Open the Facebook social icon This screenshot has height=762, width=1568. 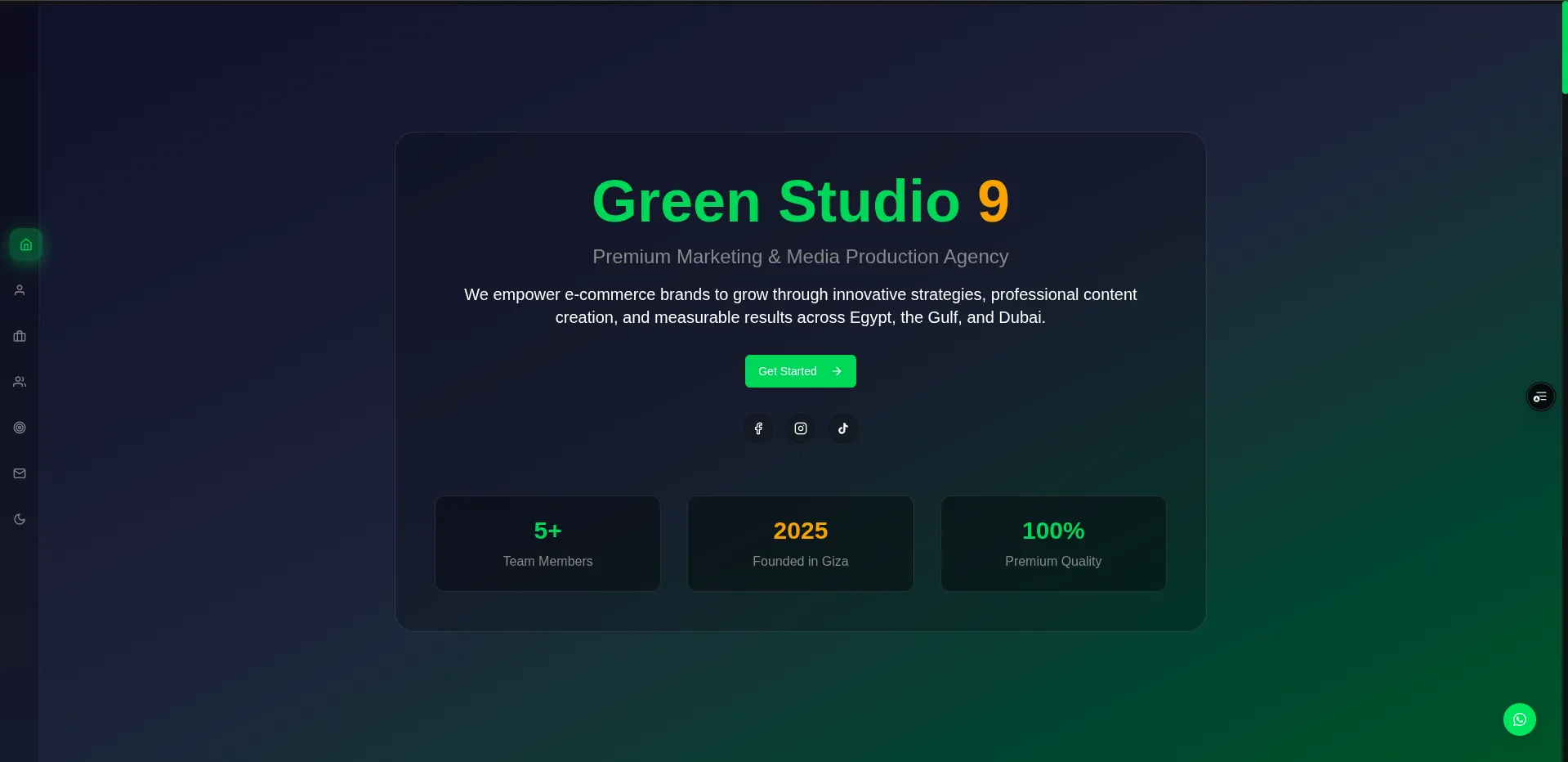[757, 428]
